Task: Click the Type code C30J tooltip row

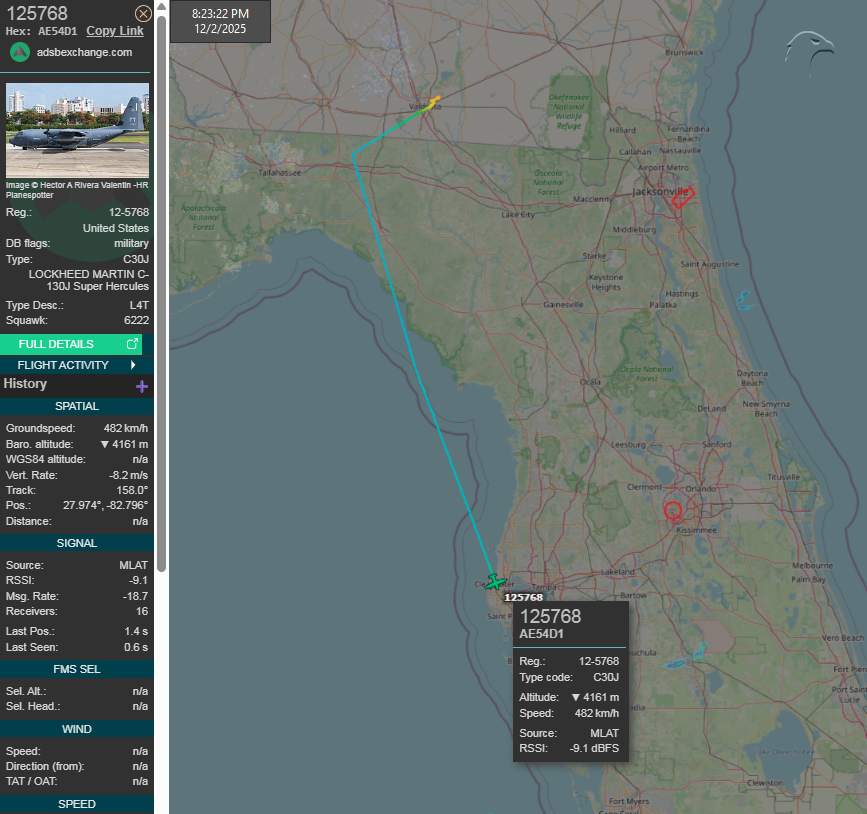Action: coord(569,677)
